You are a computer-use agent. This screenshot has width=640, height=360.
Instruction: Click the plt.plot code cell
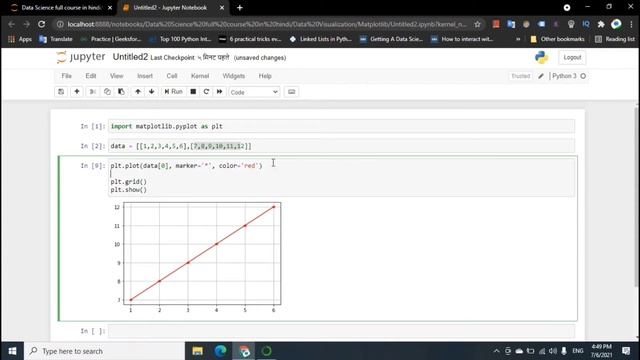coord(341,178)
